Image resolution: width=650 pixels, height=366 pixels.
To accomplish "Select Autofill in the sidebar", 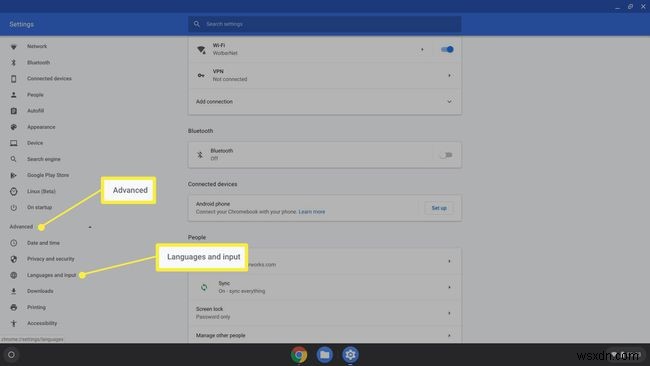I will 36,111.
